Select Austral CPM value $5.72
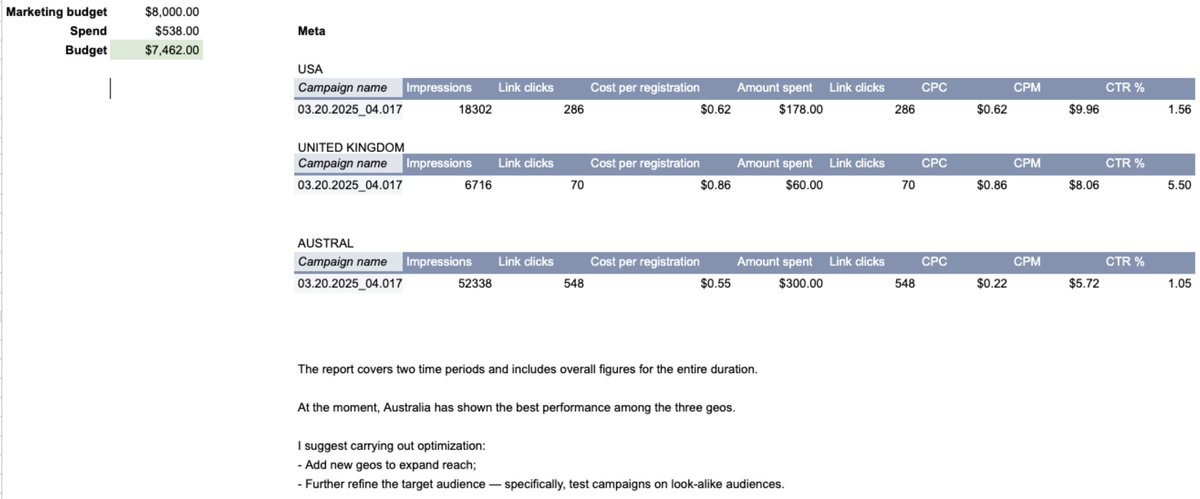1200x499 pixels. [1083, 283]
